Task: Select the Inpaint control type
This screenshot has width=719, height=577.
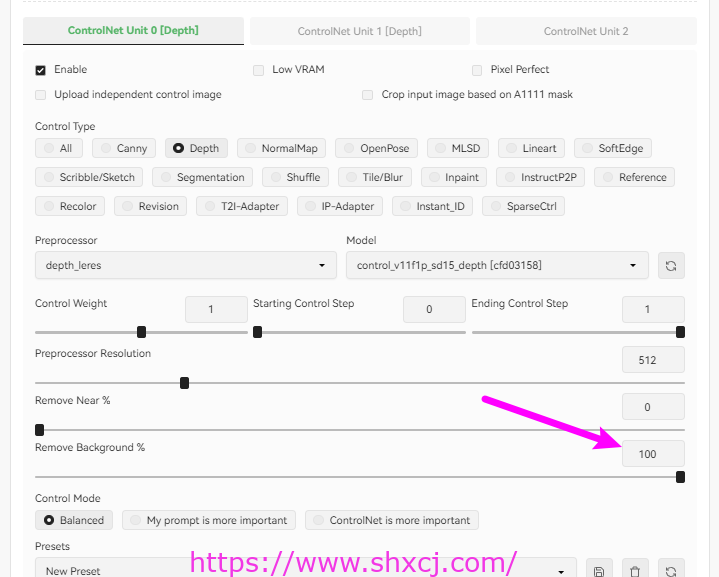Action: click(x=454, y=177)
